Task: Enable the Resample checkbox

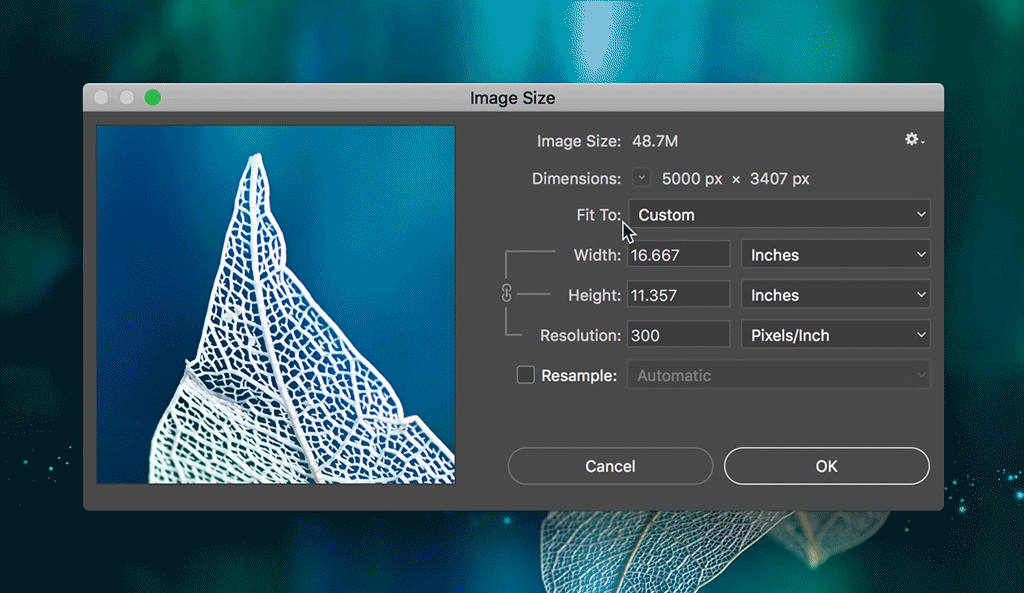Action: 525,375
